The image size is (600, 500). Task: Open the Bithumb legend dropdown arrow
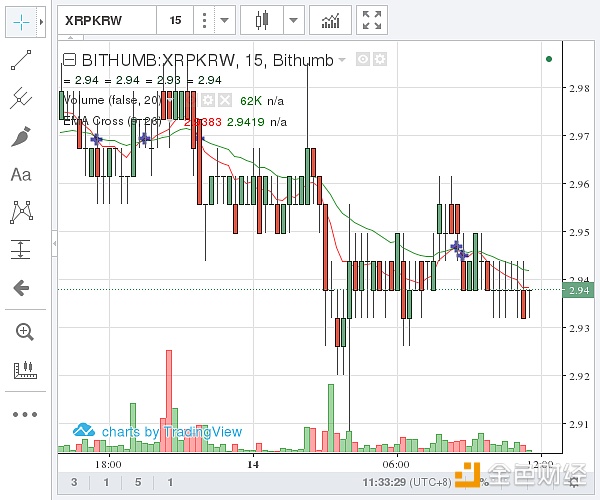(342, 60)
